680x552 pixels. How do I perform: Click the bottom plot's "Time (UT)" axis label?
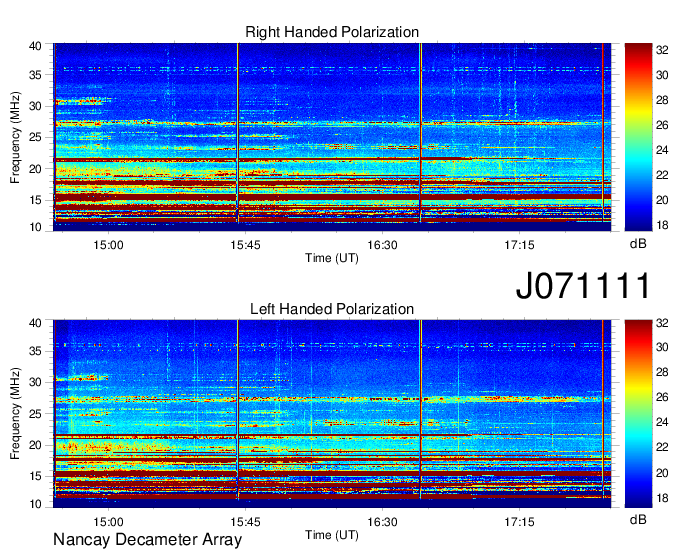[332, 535]
